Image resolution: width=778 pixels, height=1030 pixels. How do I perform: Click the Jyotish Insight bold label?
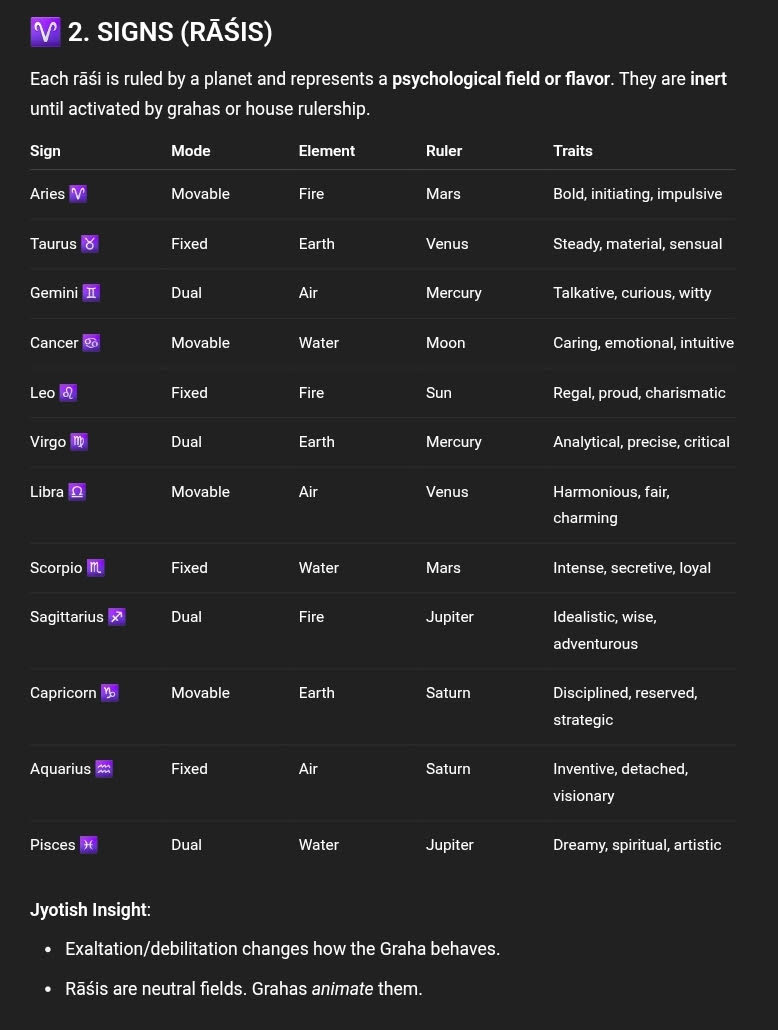89,910
